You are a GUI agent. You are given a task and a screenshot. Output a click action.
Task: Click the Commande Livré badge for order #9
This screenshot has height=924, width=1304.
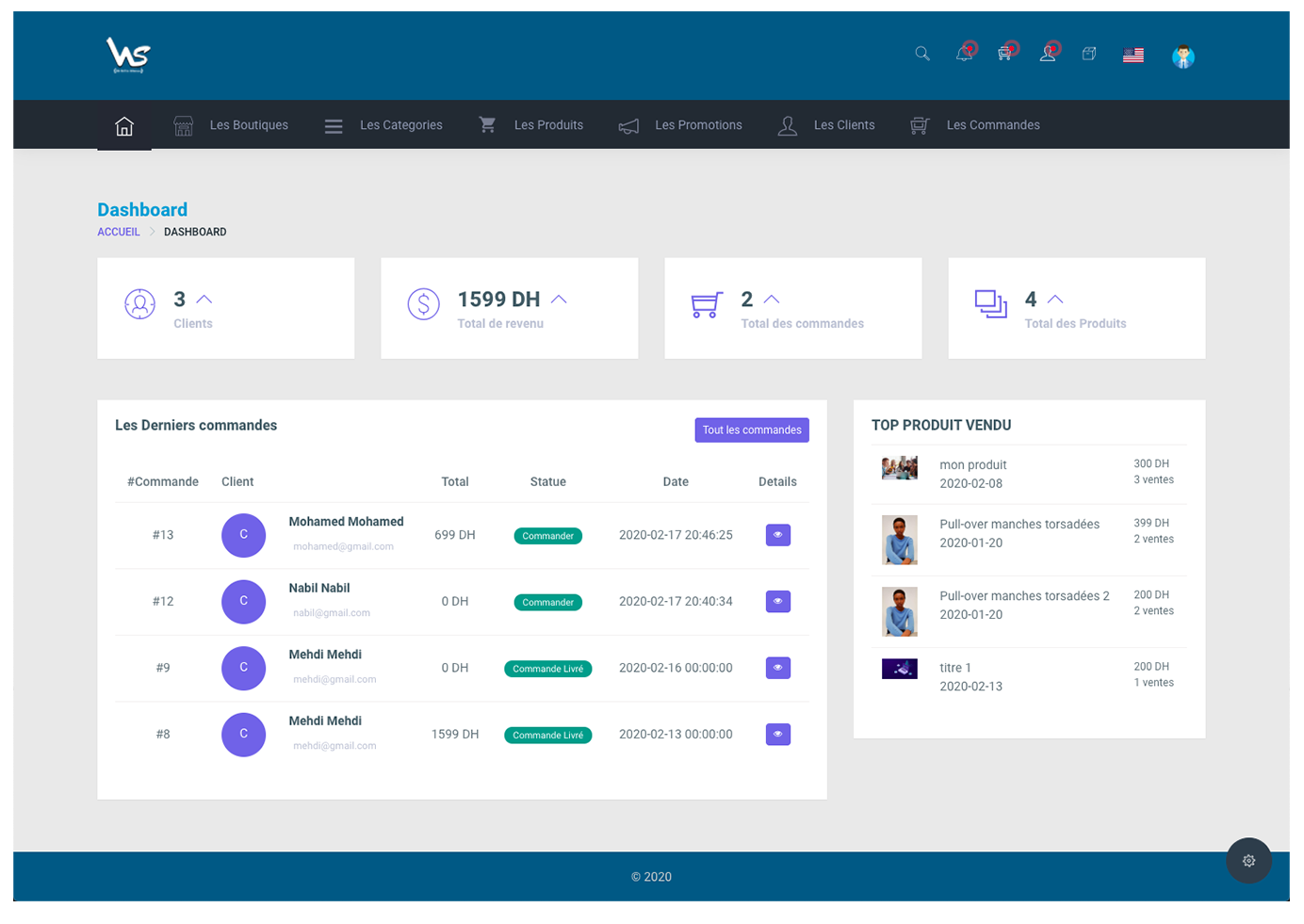pos(547,669)
